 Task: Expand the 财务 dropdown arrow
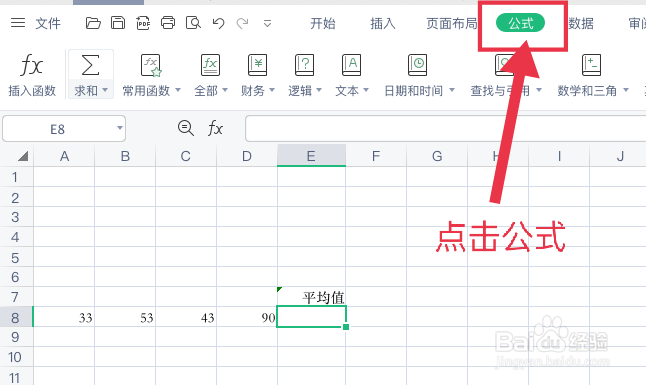click(272, 90)
